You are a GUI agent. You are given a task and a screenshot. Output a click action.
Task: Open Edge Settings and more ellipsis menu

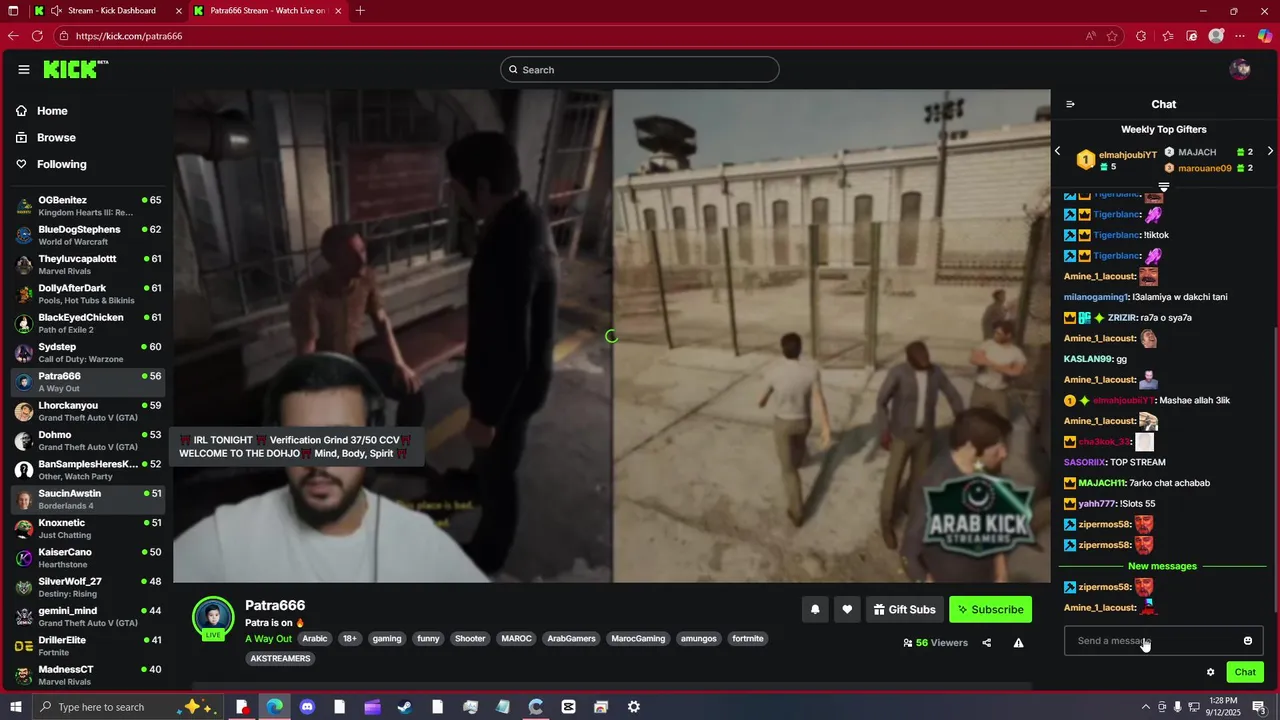pos(1241,36)
